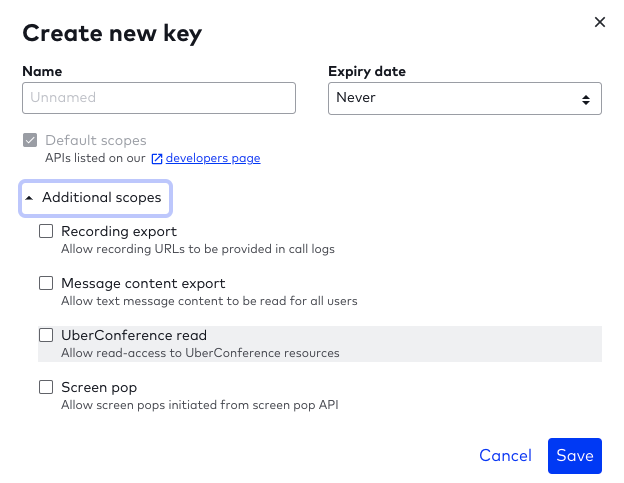Click the collapse triangle beside Additional scopes
This screenshot has width=624, height=483.
point(29,198)
